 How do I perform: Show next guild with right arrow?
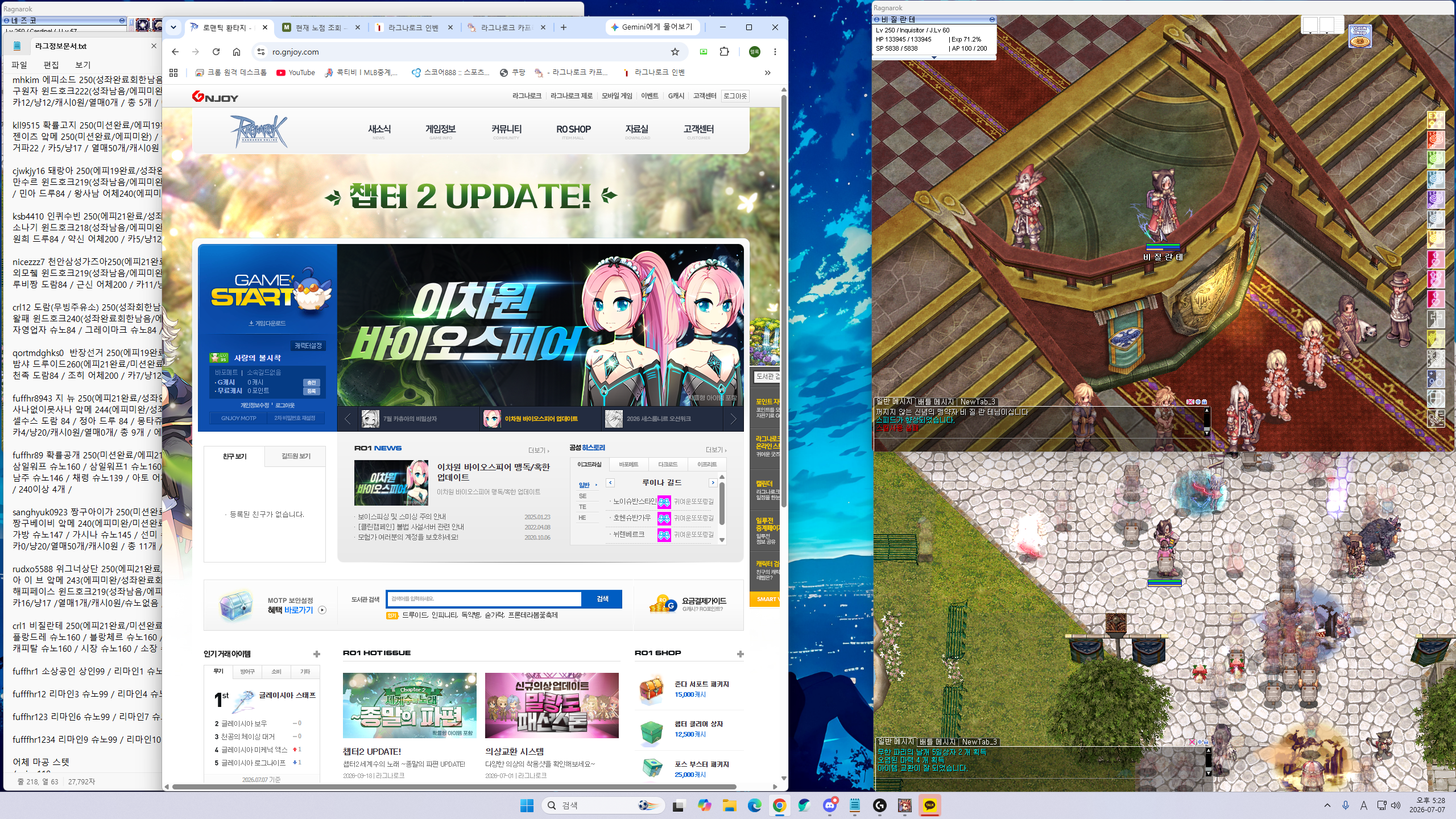pos(713,483)
